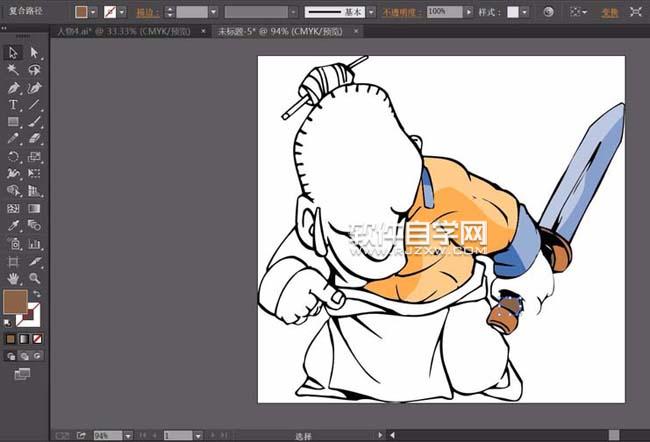Select the Zoom magnifier tool
650x442 pixels.
click(34, 278)
